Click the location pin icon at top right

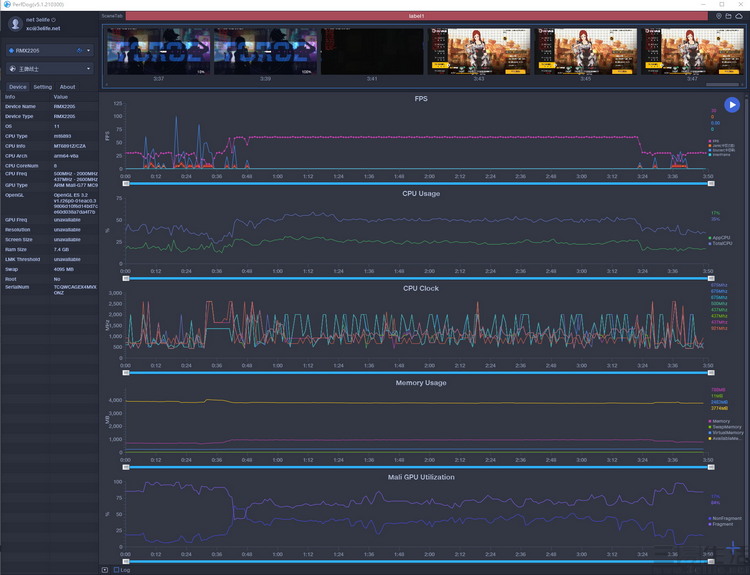719,16
